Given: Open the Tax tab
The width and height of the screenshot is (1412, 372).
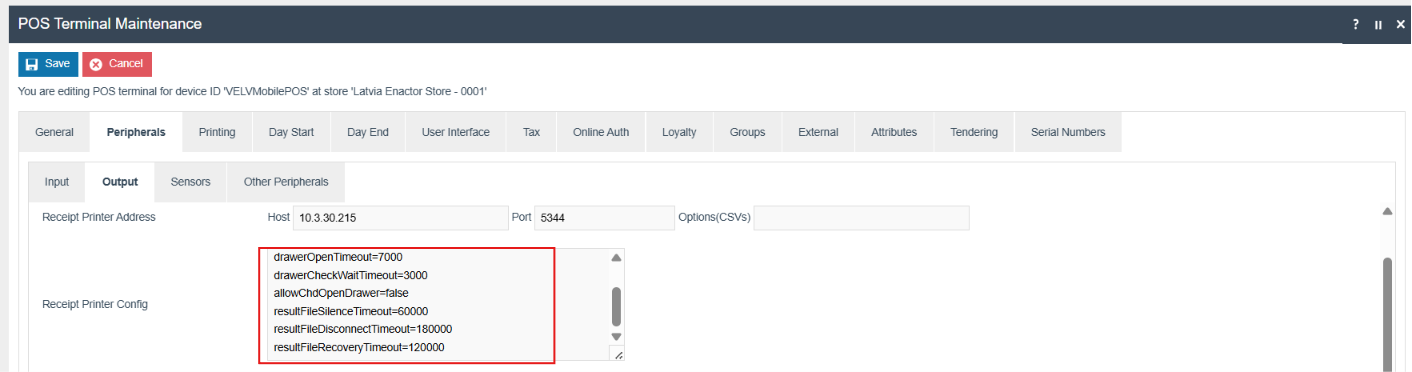Looking at the screenshot, I should 531,132.
